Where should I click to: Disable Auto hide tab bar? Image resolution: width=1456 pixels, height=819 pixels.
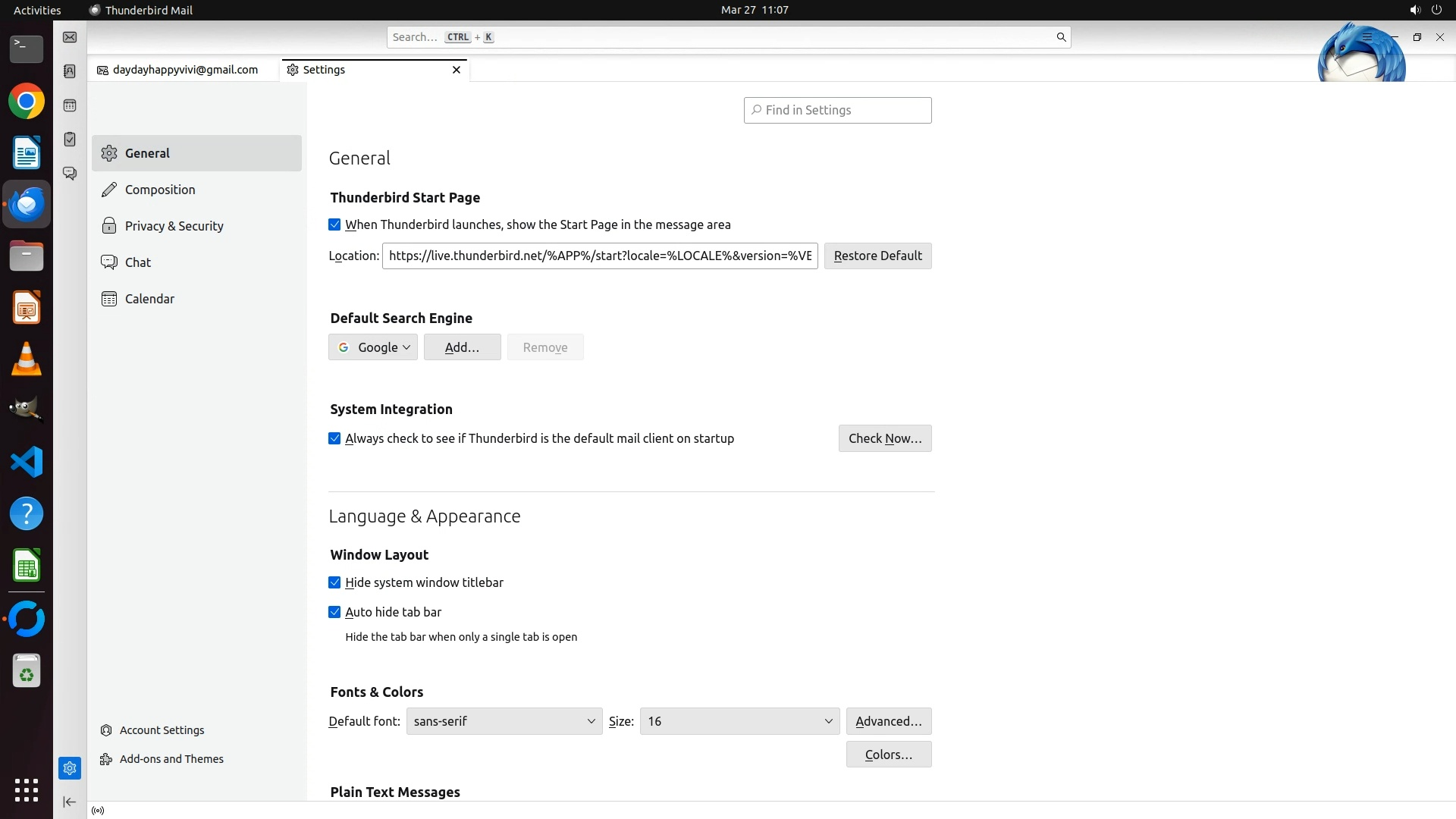click(334, 612)
